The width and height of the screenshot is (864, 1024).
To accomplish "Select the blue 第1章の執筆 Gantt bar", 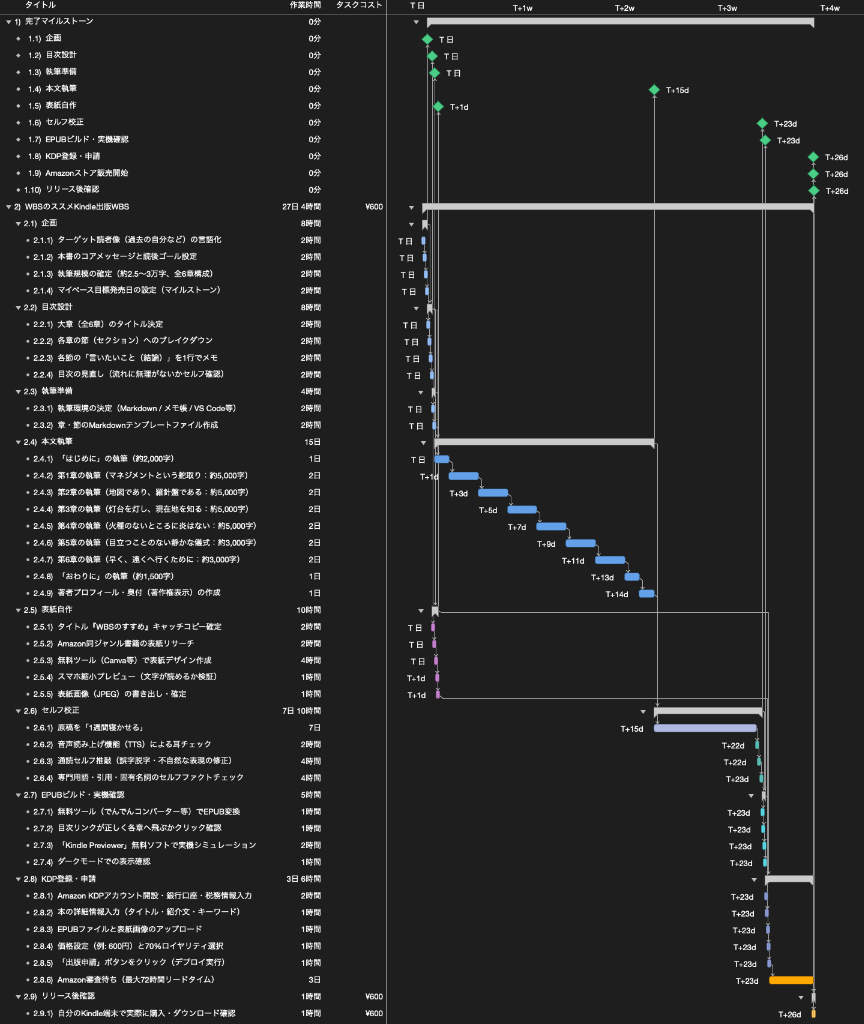I will click(464, 476).
